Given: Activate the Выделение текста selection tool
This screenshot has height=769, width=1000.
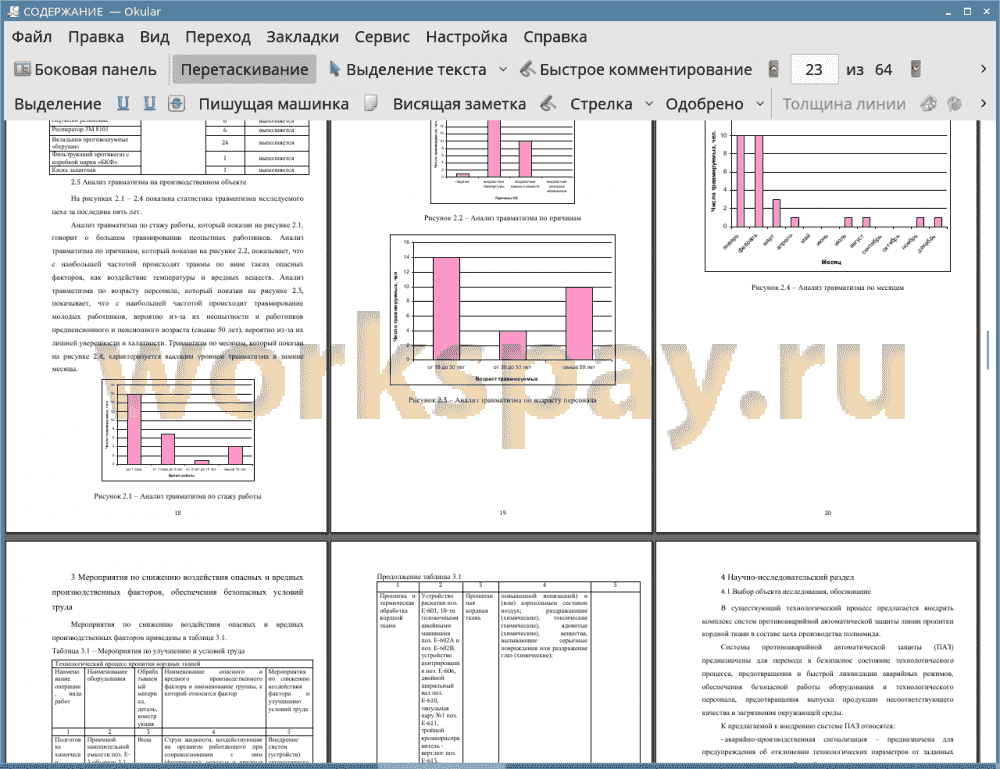Looking at the screenshot, I should [x=408, y=70].
